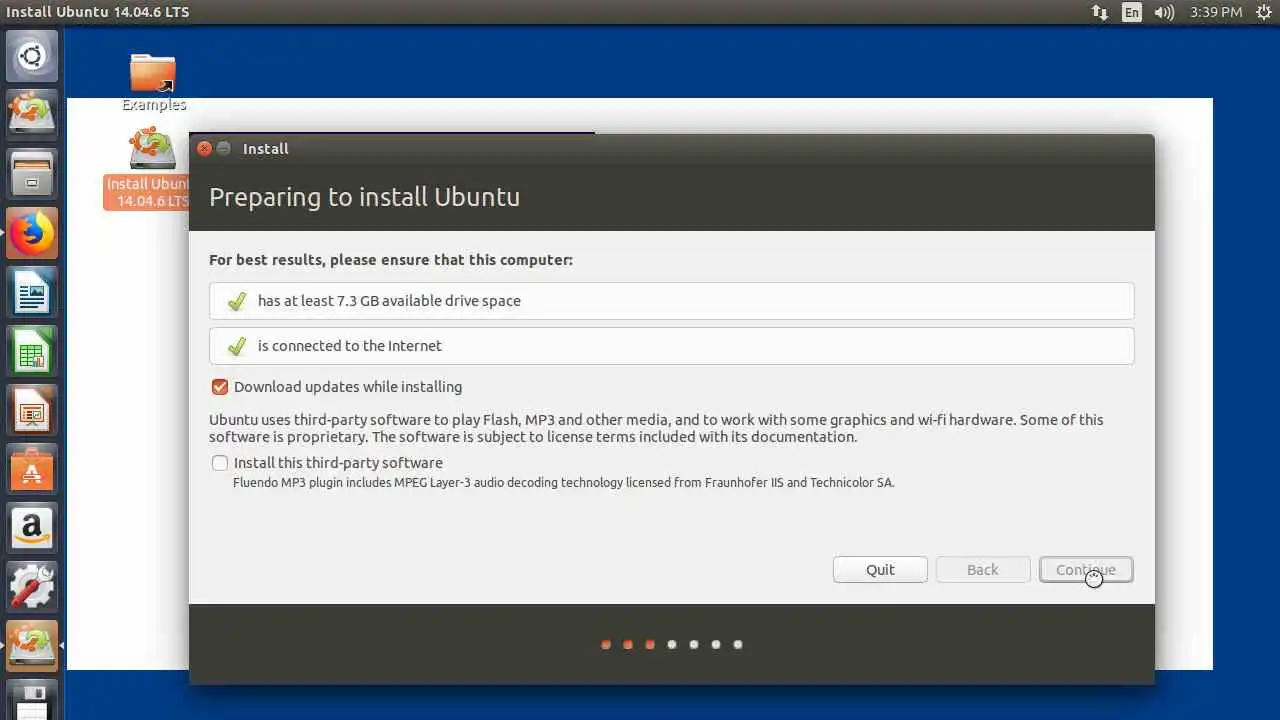1280x720 pixels.
Task: Open the sound volume indicator
Action: (1163, 12)
